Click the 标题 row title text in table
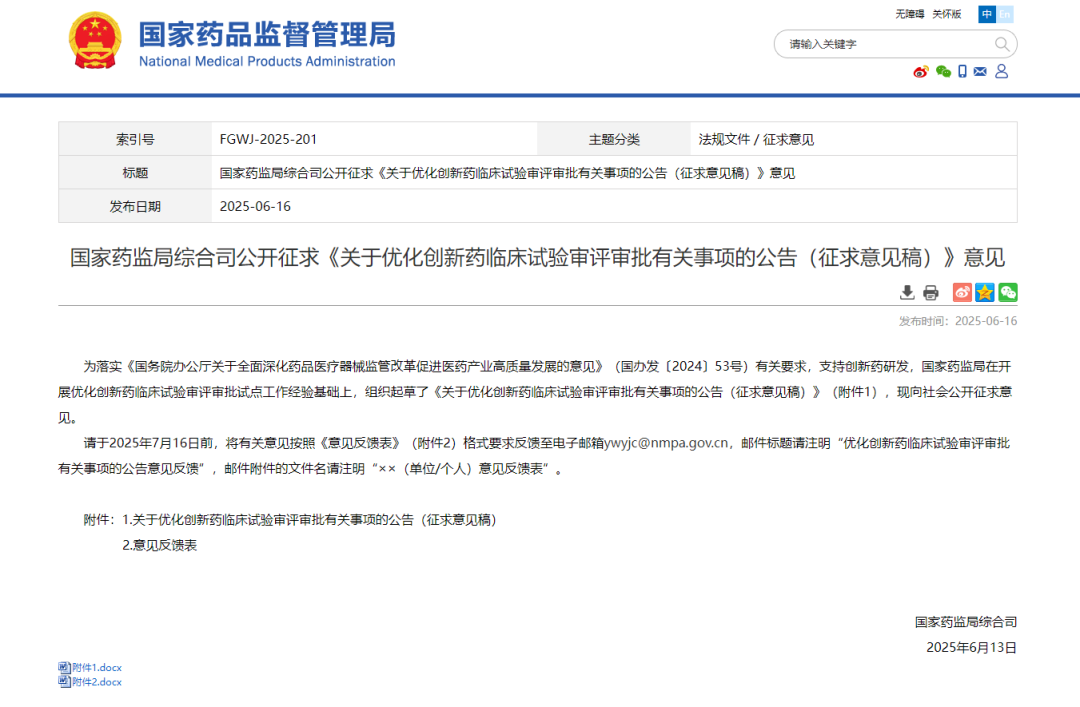Screen dimensions: 1080x707 click(507, 173)
